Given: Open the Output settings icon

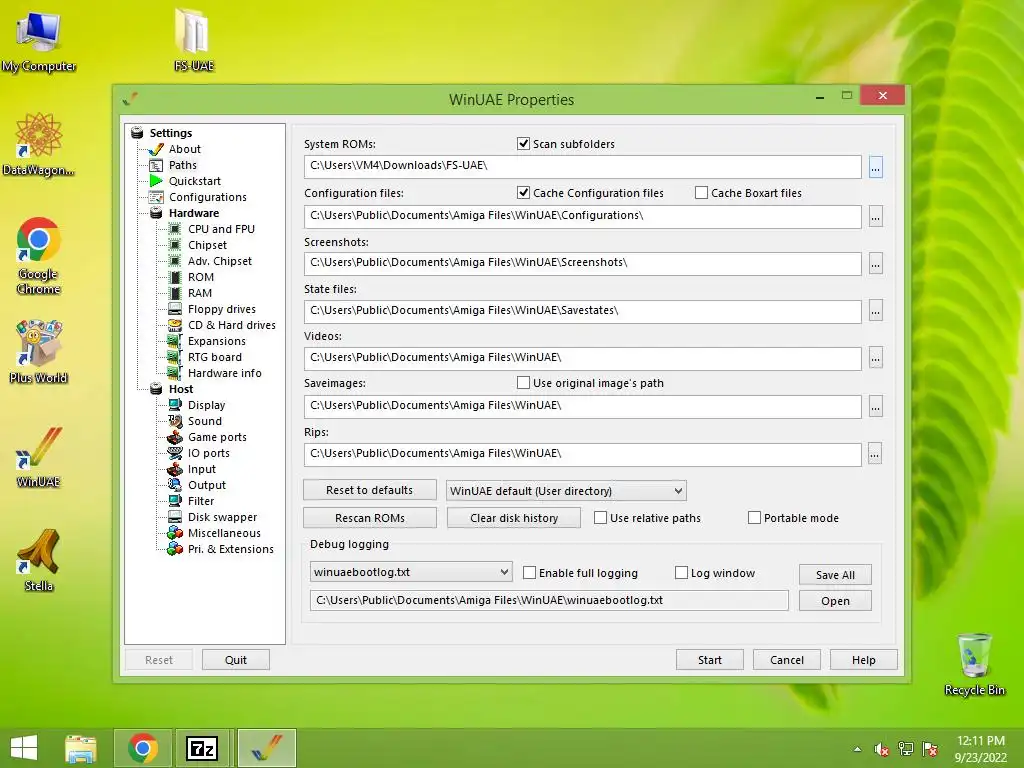Looking at the screenshot, I should click(x=175, y=485).
